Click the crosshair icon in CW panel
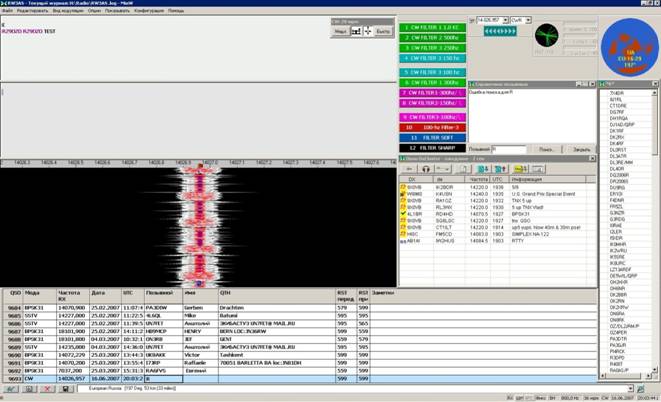The height and width of the screenshot is (402, 661). [368, 31]
